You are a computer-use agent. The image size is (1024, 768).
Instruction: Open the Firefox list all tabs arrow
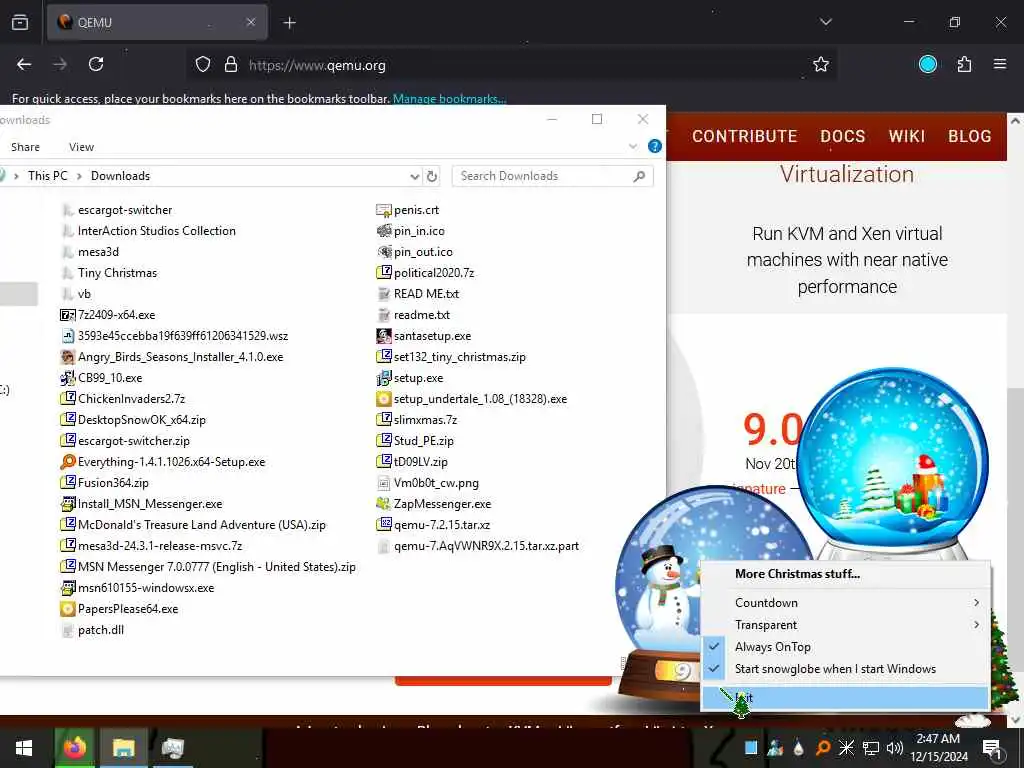825,22
